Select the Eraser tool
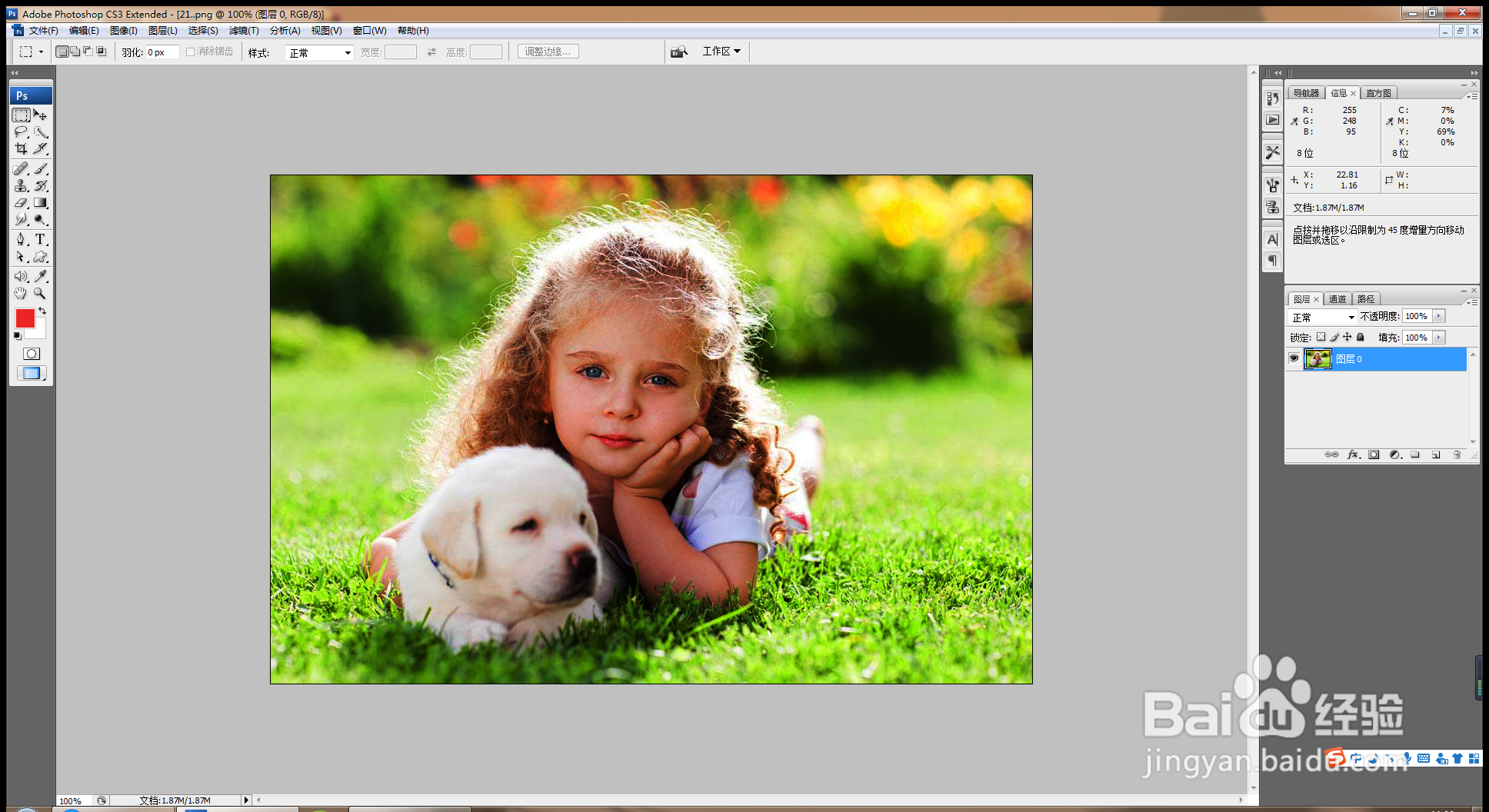 22,203
